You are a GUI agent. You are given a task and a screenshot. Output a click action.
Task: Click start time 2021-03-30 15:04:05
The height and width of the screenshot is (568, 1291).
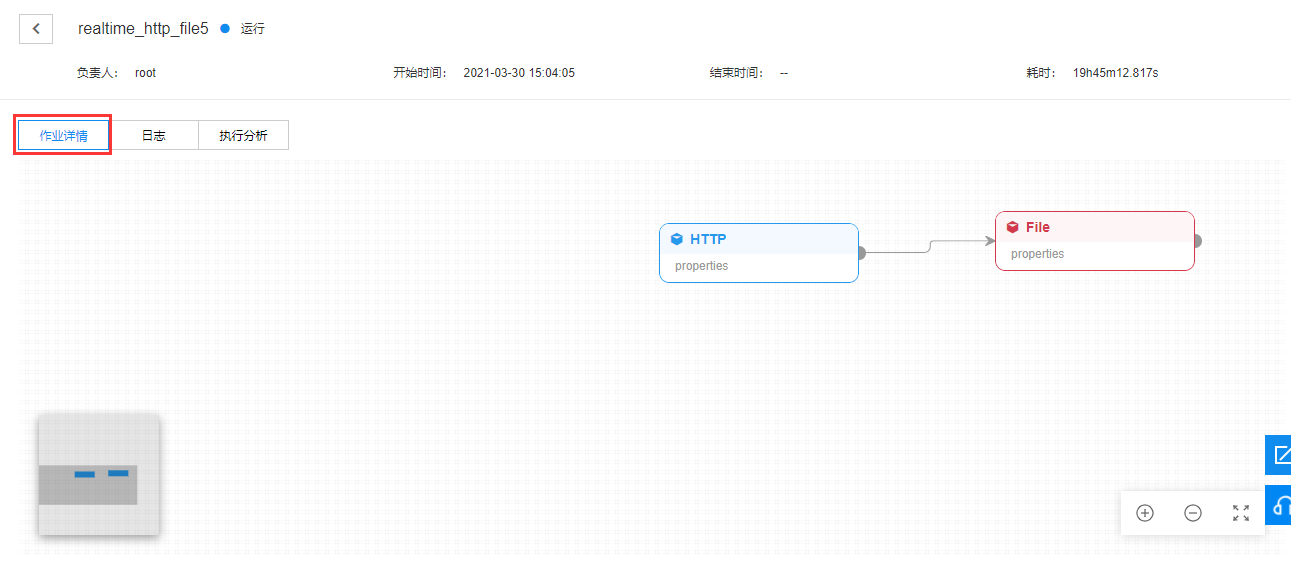519,73
